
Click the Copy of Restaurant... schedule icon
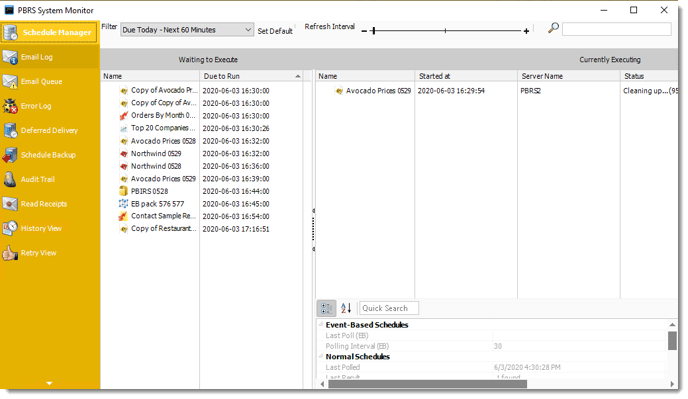pyautogui.click(x=124, y=229)
